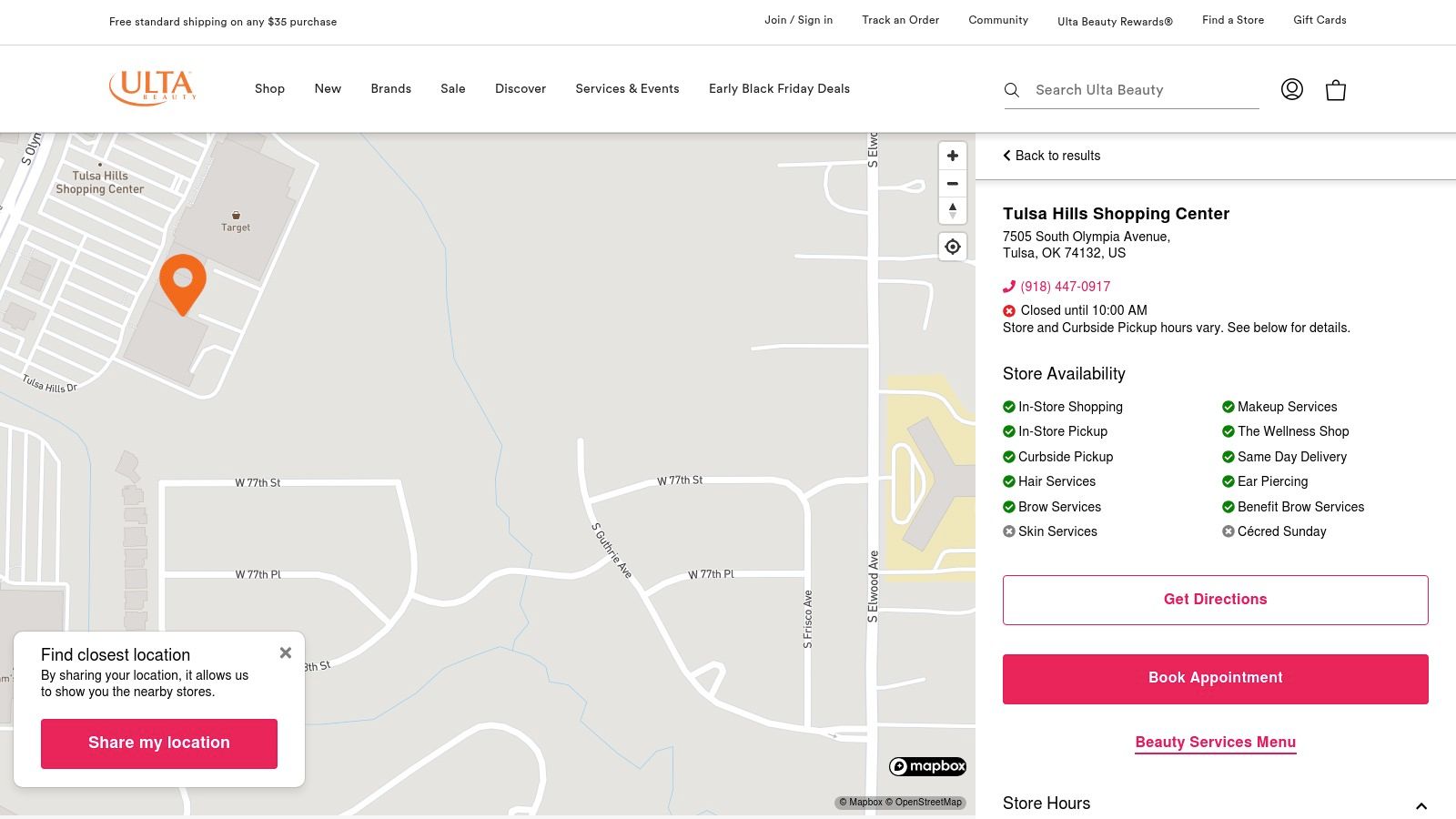The image size is (1456, 819).
Task: Click Book Appointment
Action: (x=1215, y=678)
